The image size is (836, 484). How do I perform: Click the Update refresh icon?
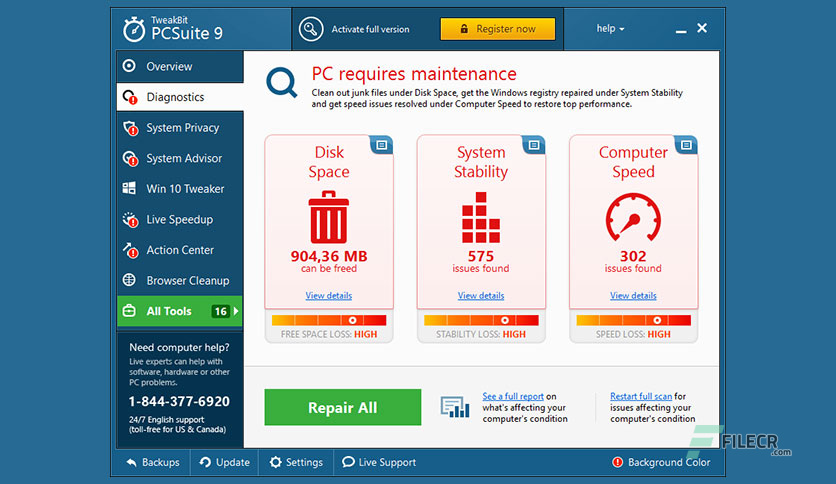[x=205, y=462]
